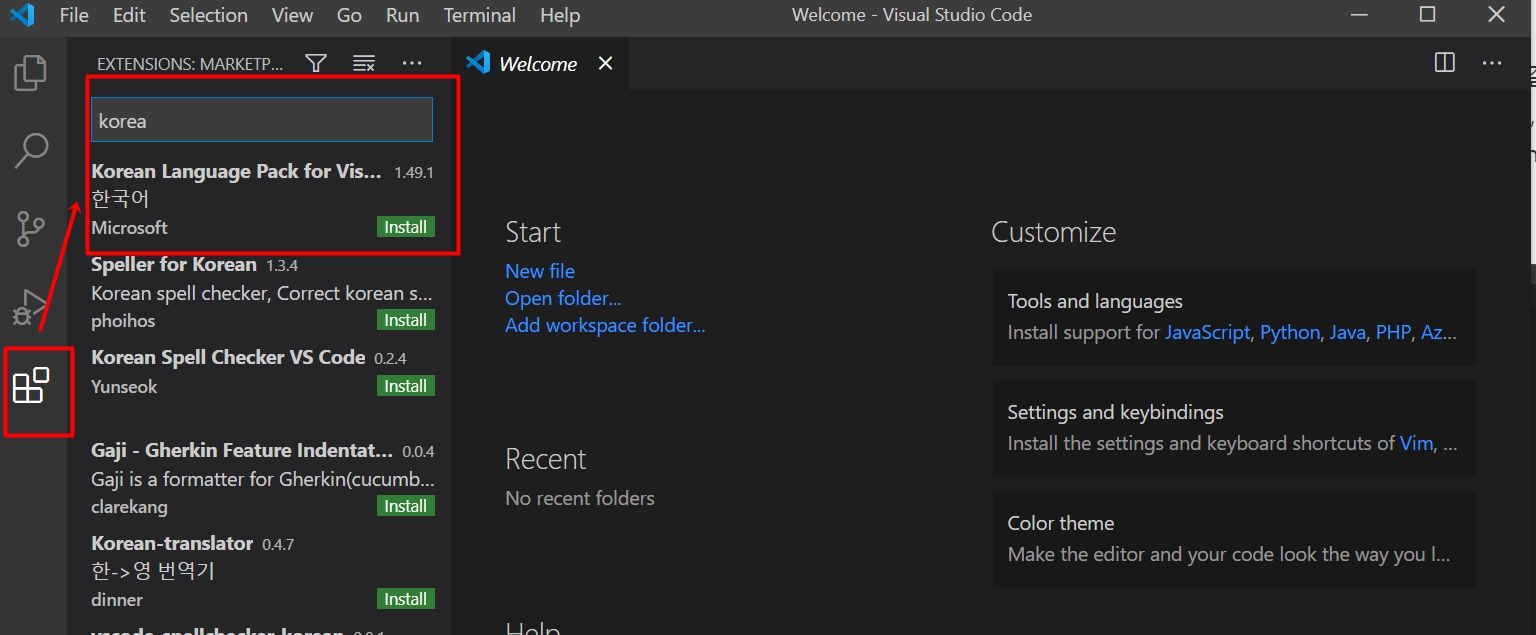Click No recent folders text
The height and width of the screenshot is (635, 1536).
pyautogui.click(x=580, y=498)
